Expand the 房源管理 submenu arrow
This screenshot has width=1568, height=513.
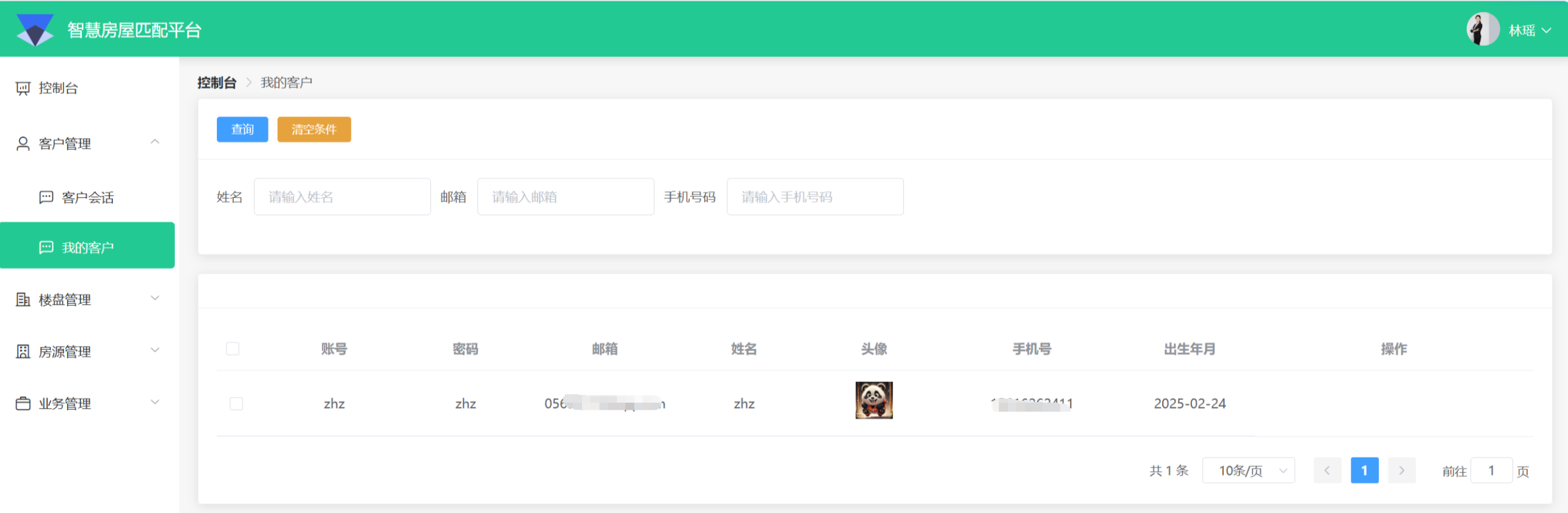coord(155,350)
